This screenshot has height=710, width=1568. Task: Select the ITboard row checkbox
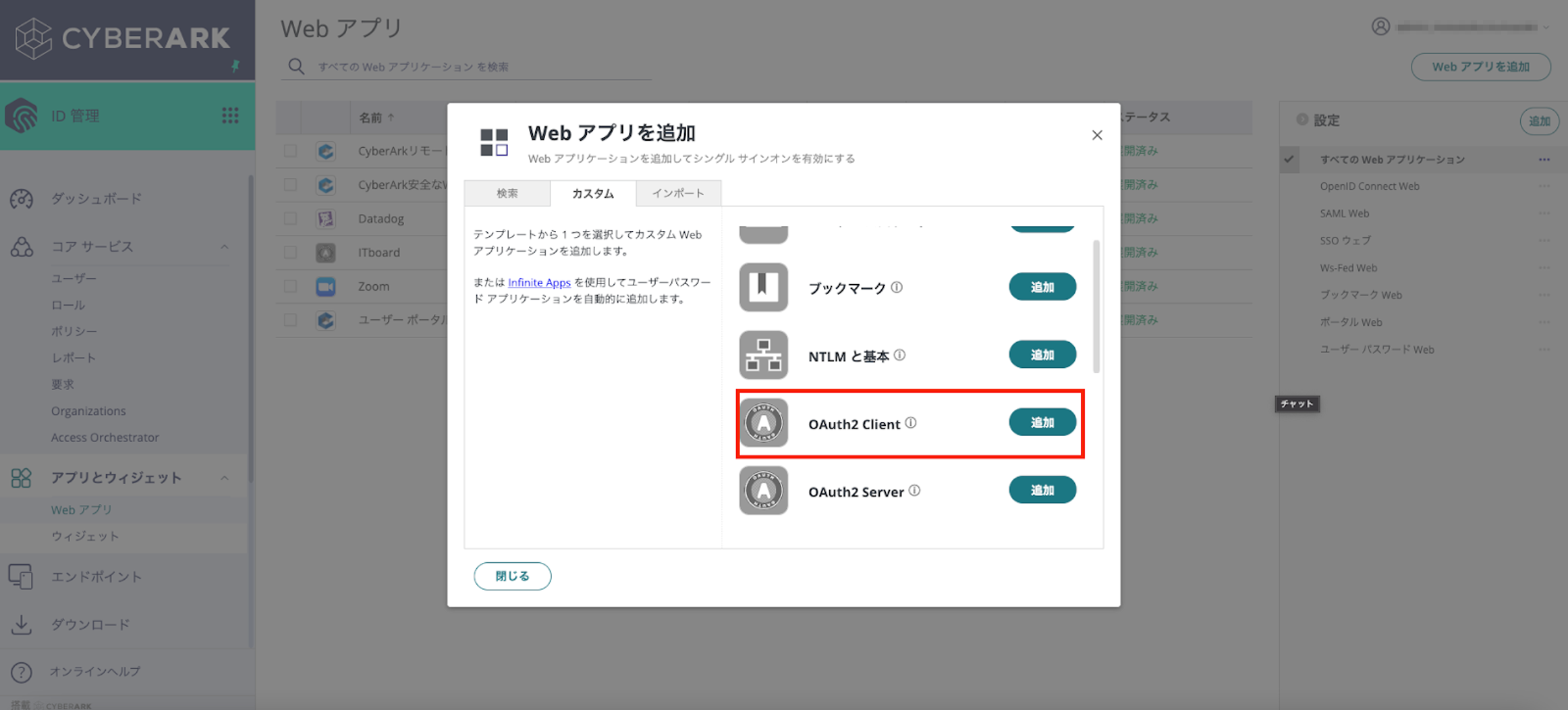click(290, 252)
